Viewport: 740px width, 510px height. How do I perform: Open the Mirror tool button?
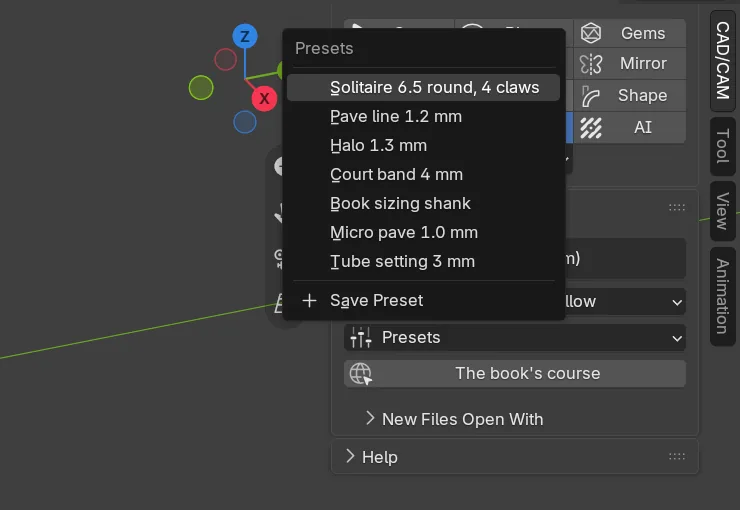click(630, 63)
